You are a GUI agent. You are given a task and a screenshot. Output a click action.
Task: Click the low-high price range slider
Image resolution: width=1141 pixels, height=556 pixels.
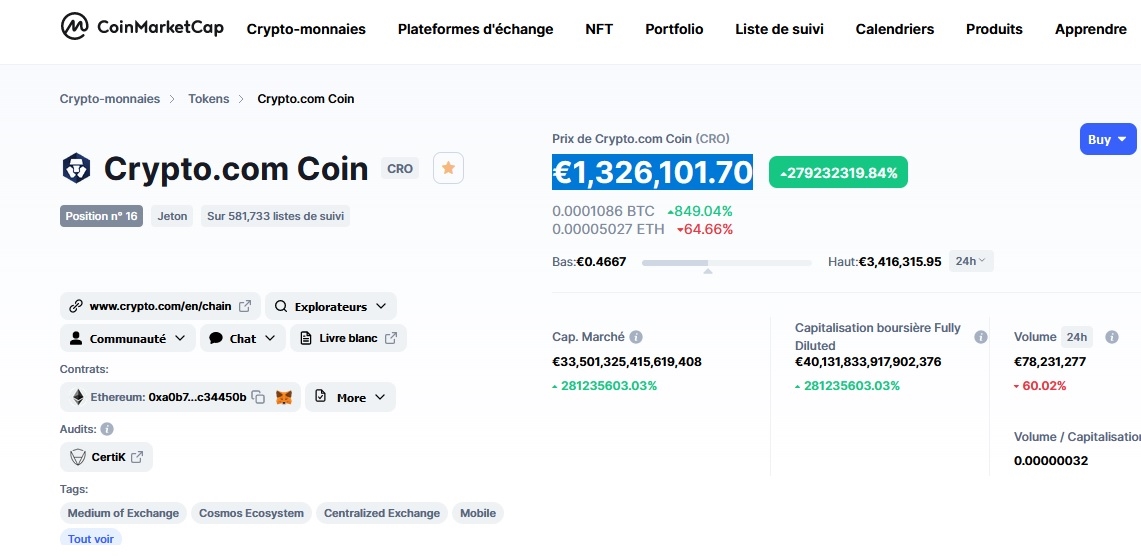coord(726,263)
